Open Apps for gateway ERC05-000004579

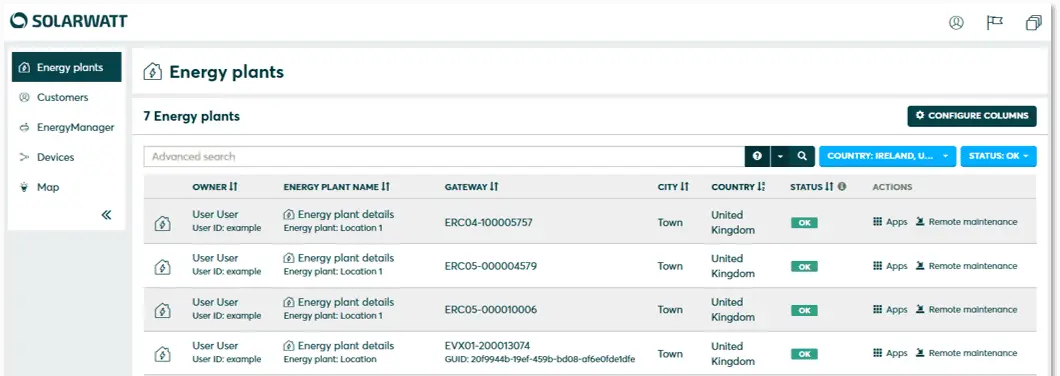(890, 266)
